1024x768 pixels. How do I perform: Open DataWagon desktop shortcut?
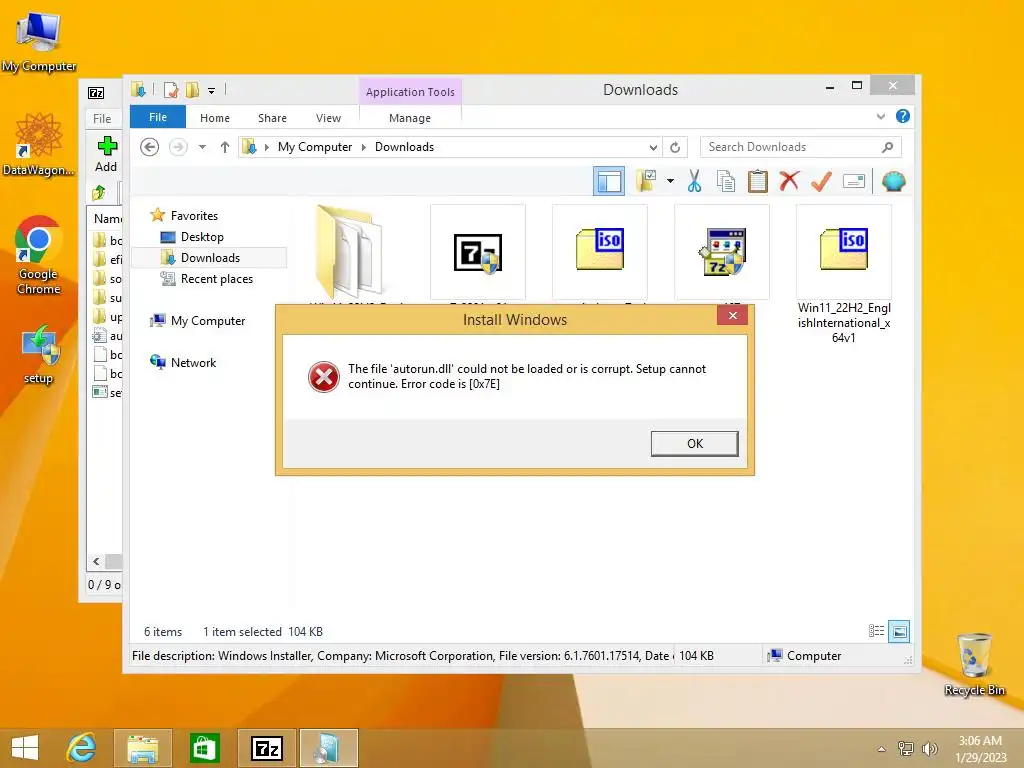pos(39,144)
